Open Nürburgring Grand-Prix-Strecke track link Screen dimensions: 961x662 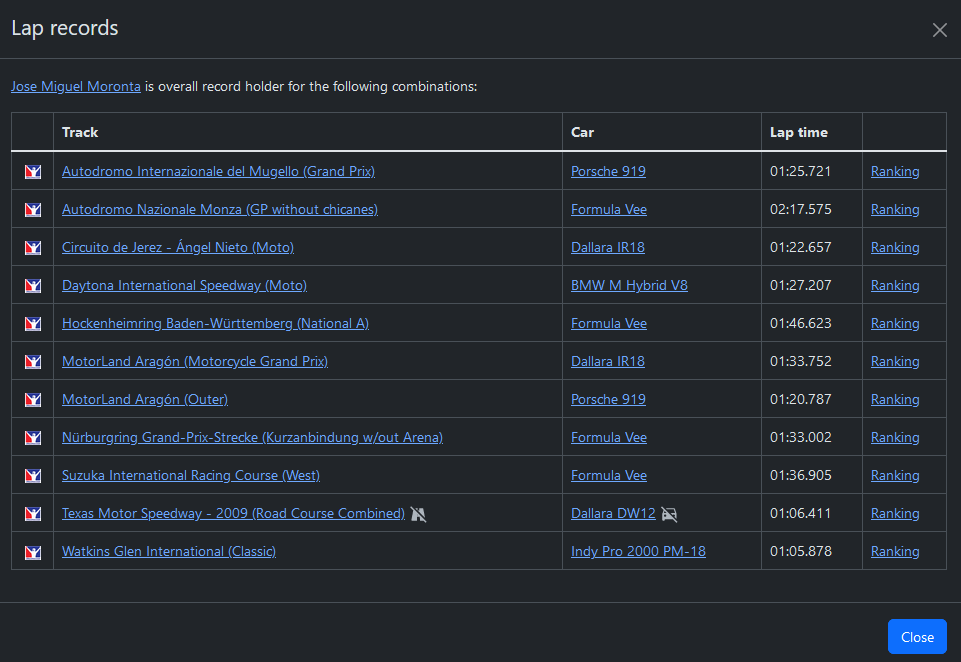click(252, 438)
